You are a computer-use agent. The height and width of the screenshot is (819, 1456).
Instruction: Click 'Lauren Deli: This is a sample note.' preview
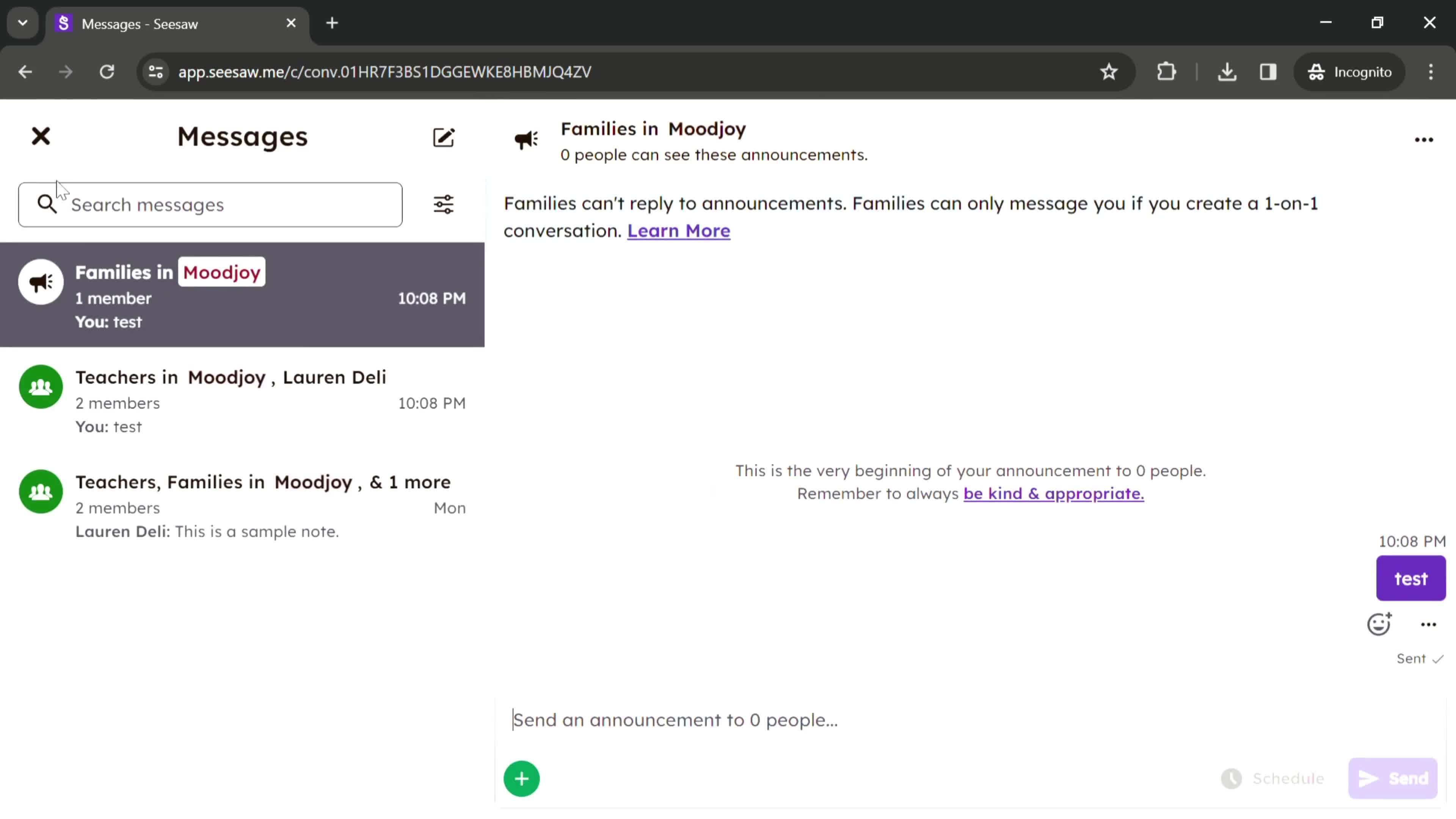(x=207, y=531)
